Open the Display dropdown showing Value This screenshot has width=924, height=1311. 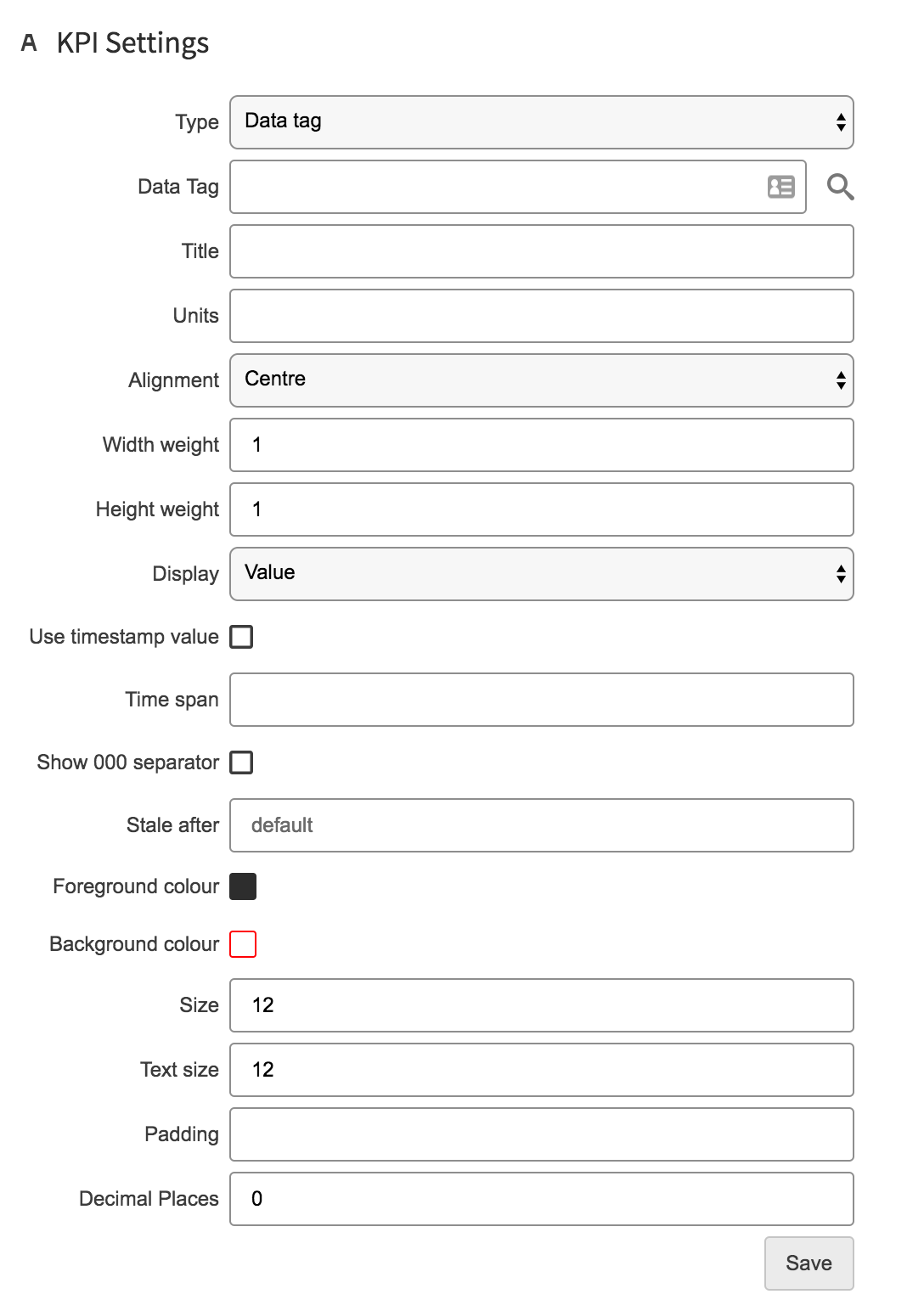tap(542, 574)
